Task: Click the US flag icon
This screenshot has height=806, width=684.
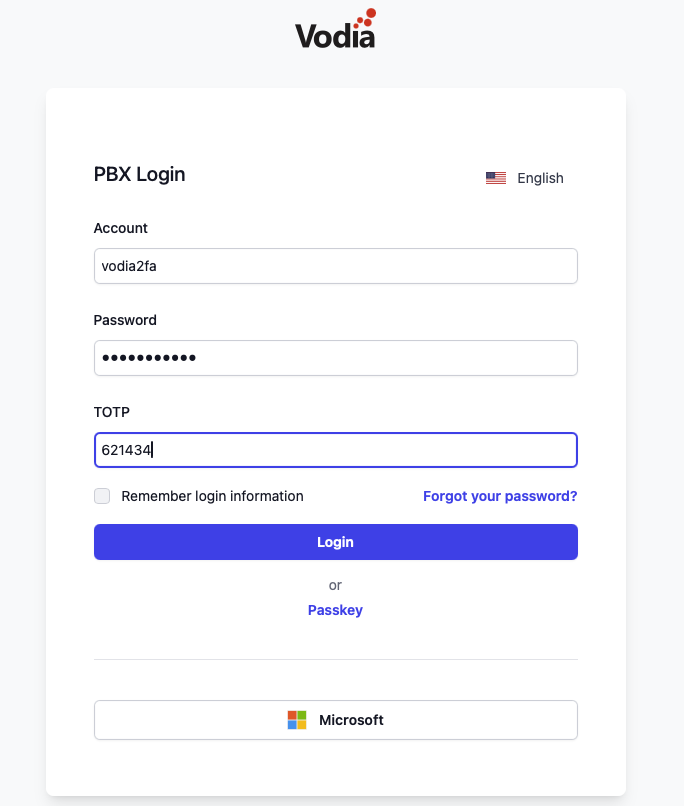Action: click(496, 178)
